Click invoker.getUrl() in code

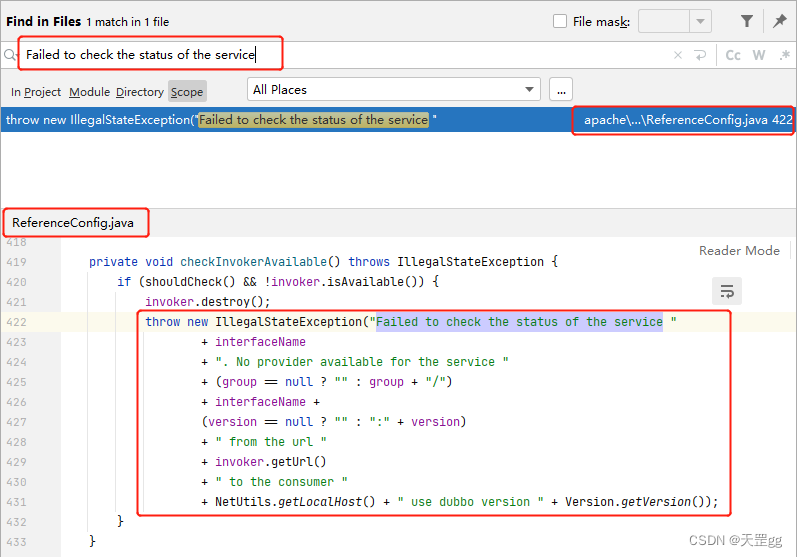click(270, 462)
